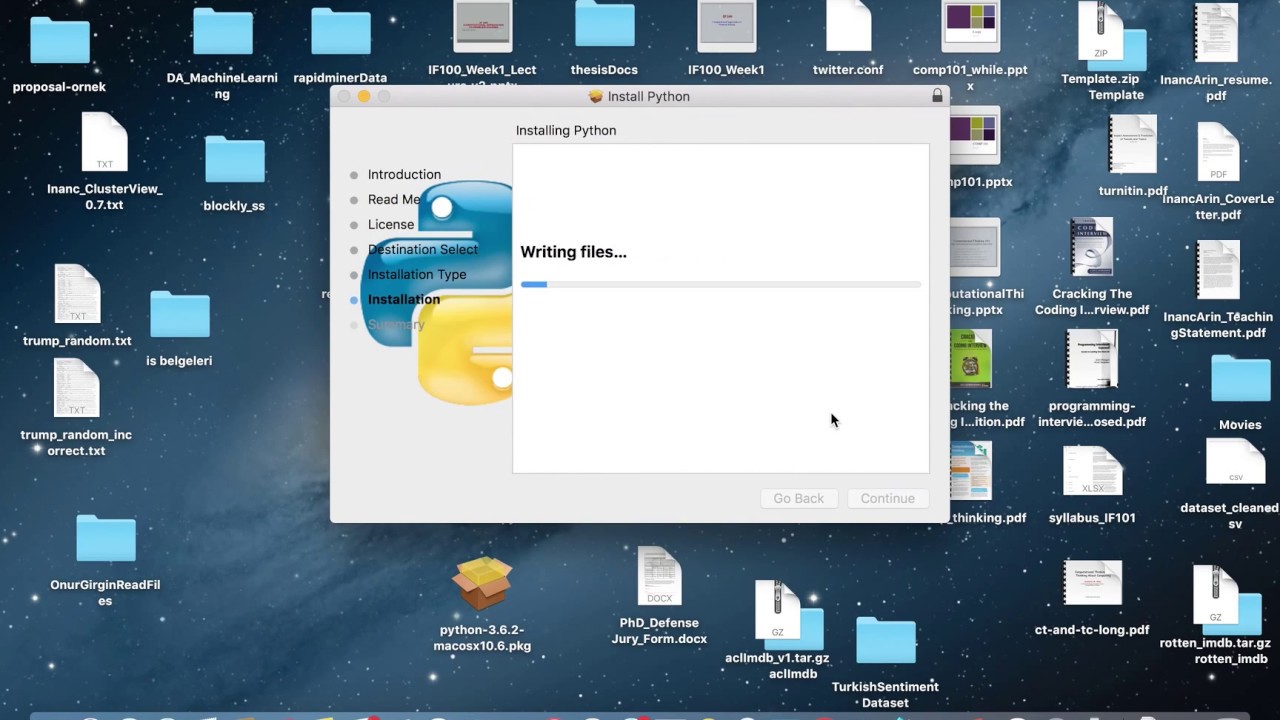Click the installation progress bar
The width and height of the screenshot is (1280, 720).
click(x=721, y=285)
